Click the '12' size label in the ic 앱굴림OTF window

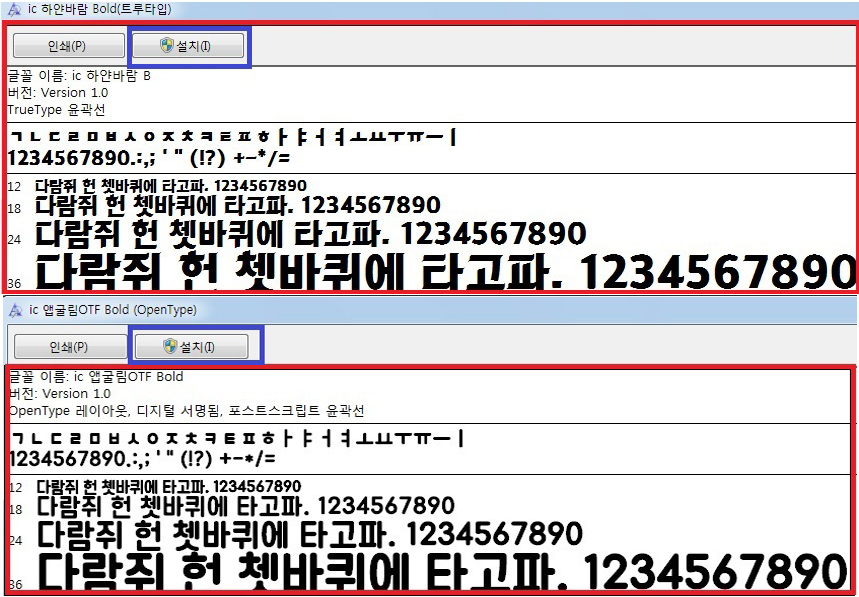click(x=16, y=487)
